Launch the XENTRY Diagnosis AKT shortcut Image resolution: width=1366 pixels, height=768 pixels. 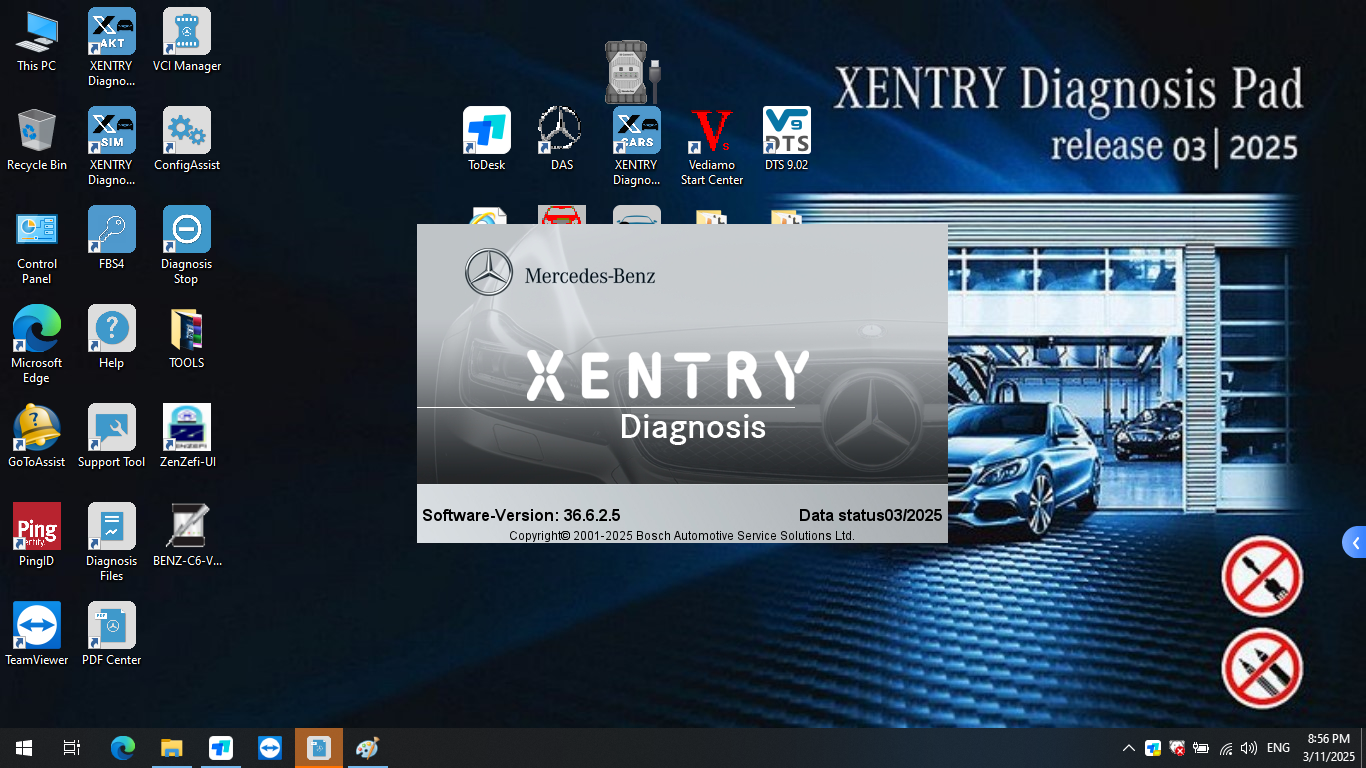click(111, 35)
